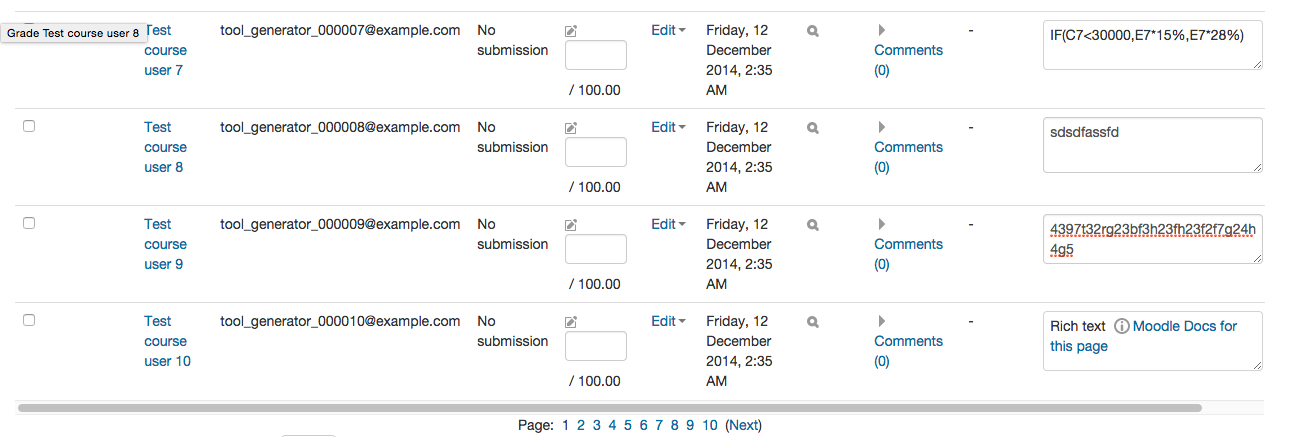This screenshot has width=1292, height=437.
Task: Open Edit dropdown for user 9
Action: (x=668, y=224)
